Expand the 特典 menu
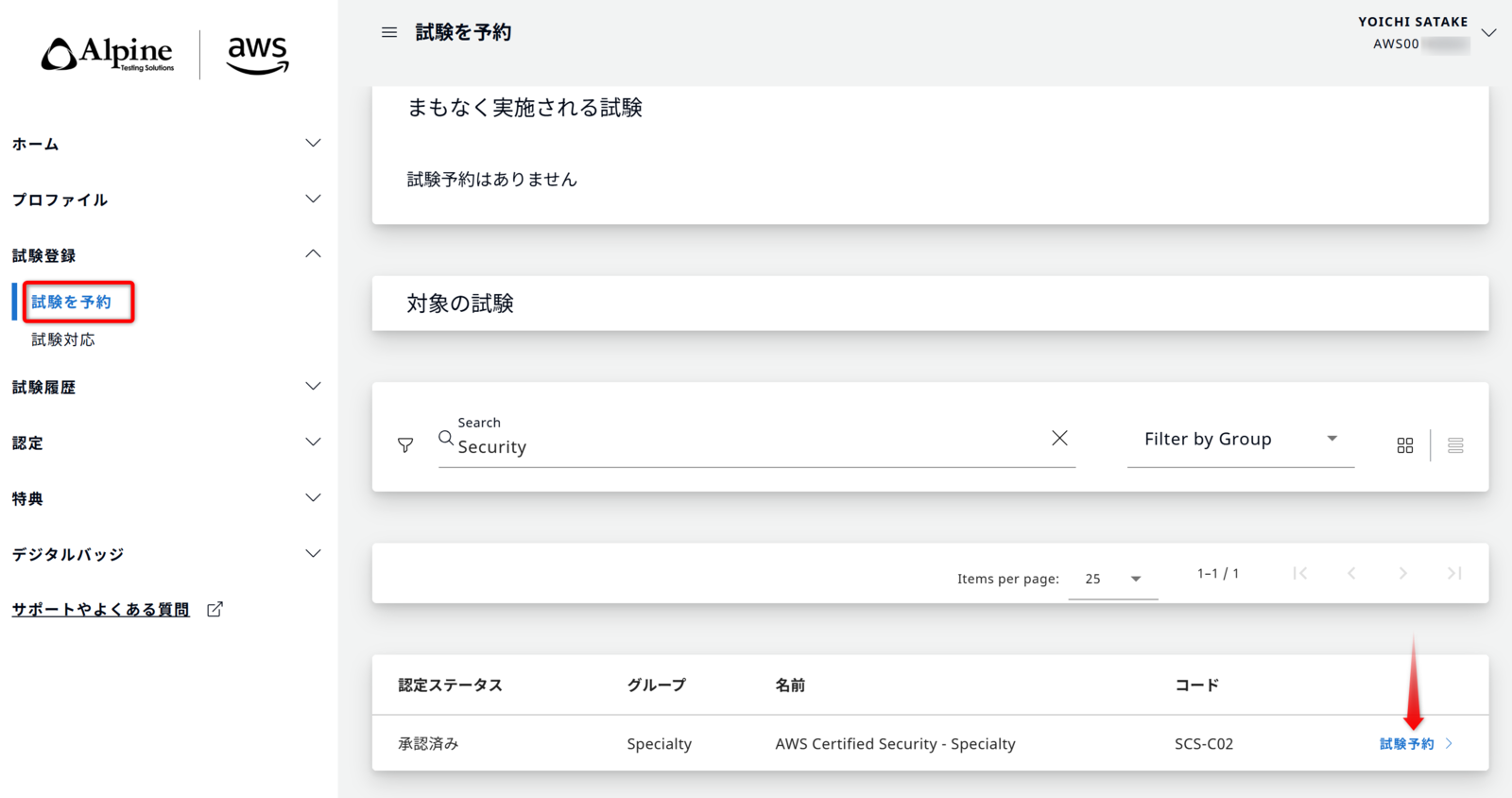 click(x=313, y=497)
